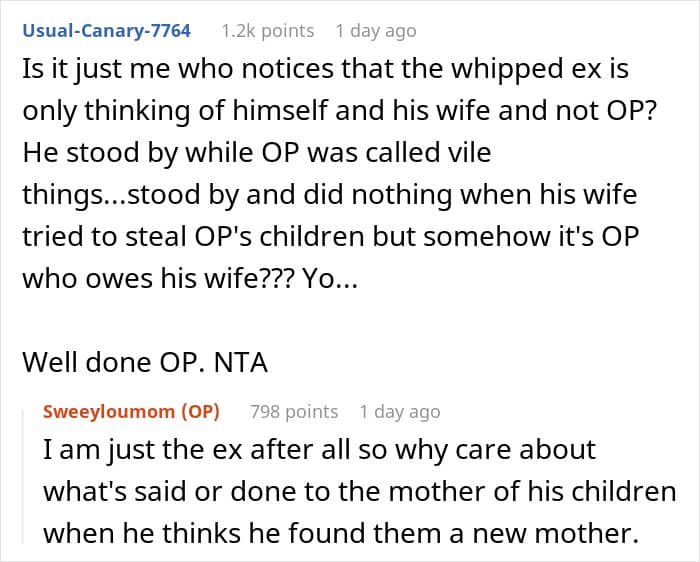Open the top comment's 1 day ago timestamp
This screenshot has width=700, height=562.
click(376, 31)
